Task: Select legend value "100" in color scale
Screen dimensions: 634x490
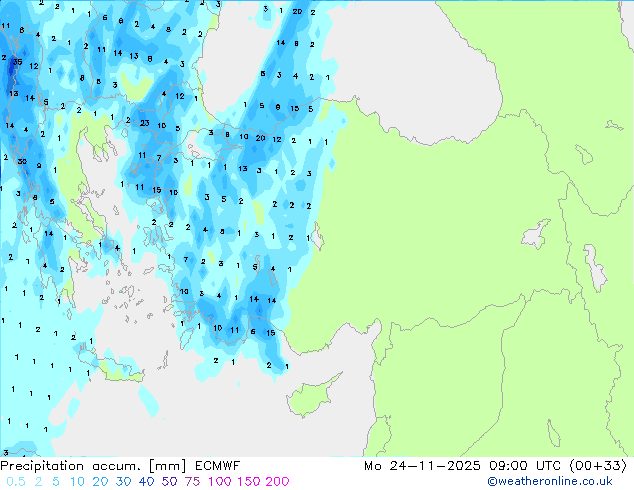Action: coord(220,482)
